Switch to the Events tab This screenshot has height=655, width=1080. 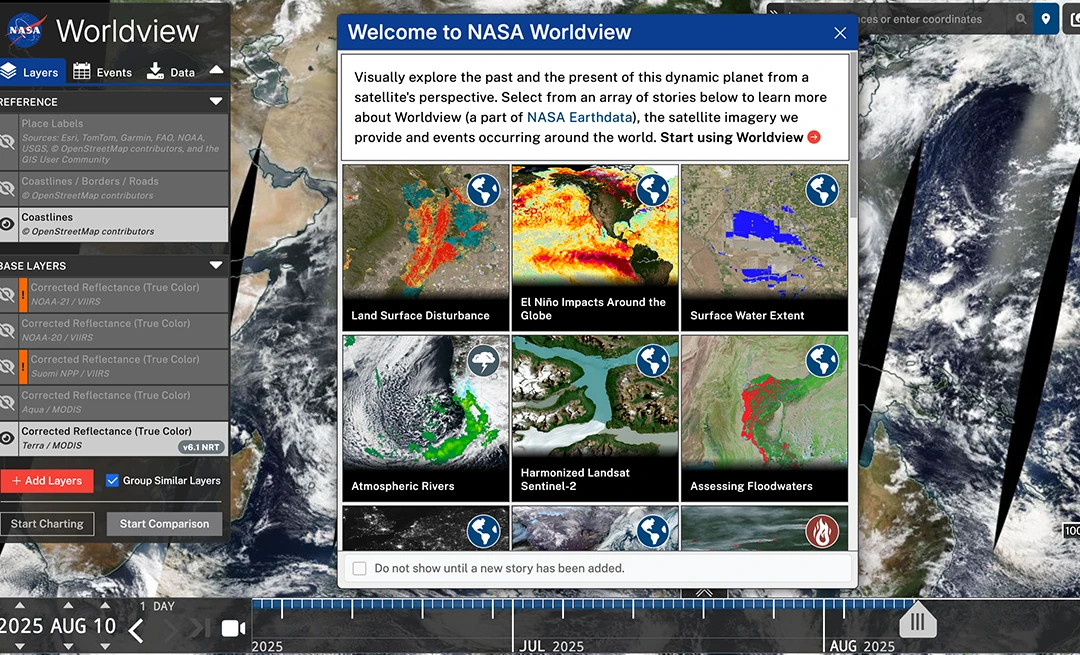[x=102, y=72]
